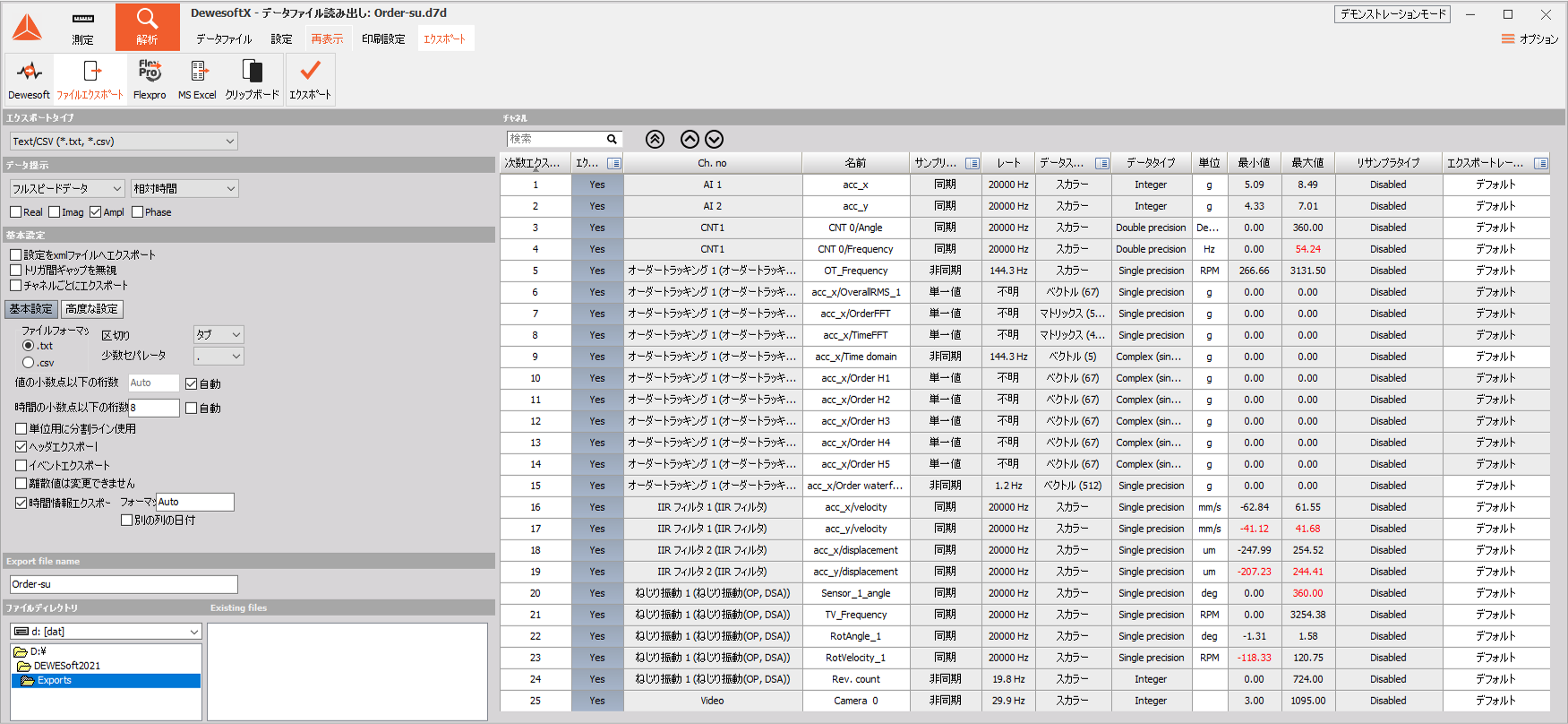Open the 解析 analysis mode
The height and width of the screenshot is (724, 1568).
(x=147, y=27)
